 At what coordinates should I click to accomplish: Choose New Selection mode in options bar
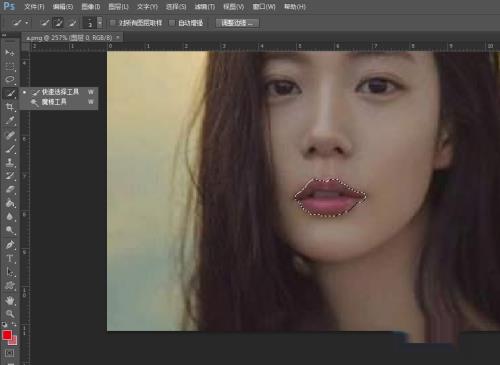pyautogui.click(x=45, y=23)
